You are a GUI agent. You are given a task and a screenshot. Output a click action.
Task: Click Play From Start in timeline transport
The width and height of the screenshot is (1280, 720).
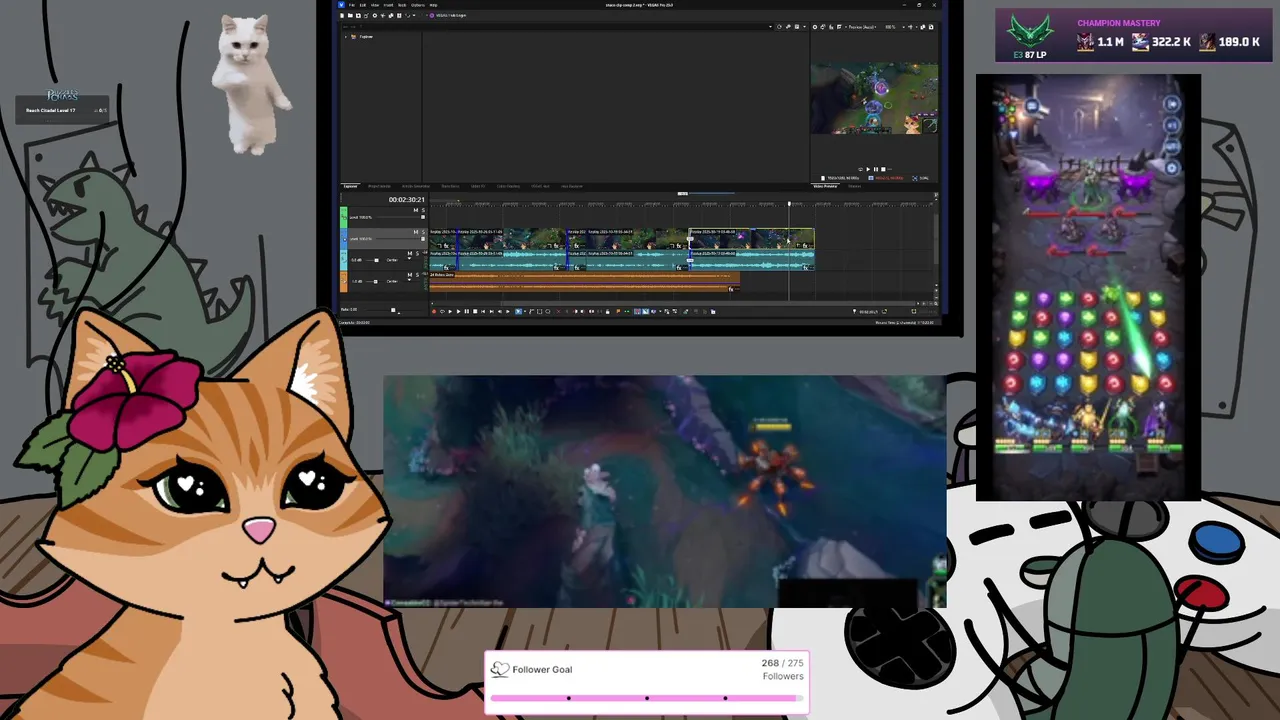(x=450, y=311)
